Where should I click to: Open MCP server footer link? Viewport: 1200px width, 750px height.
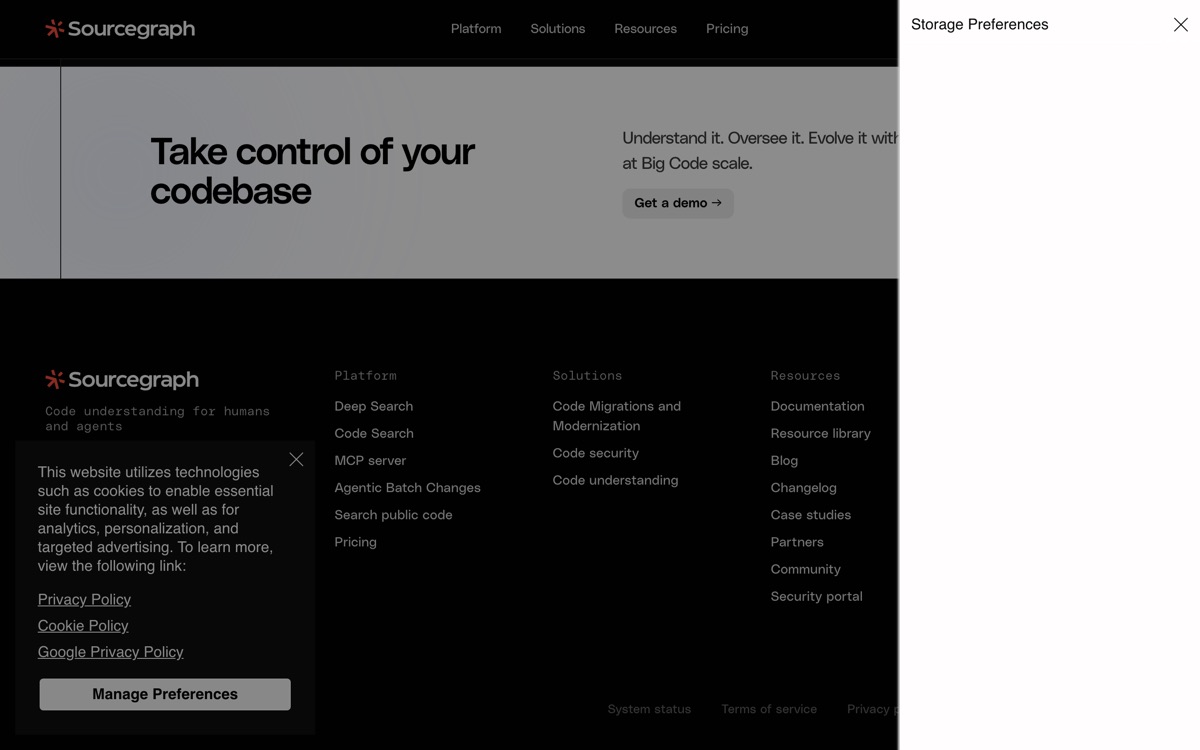pos(370,460)
